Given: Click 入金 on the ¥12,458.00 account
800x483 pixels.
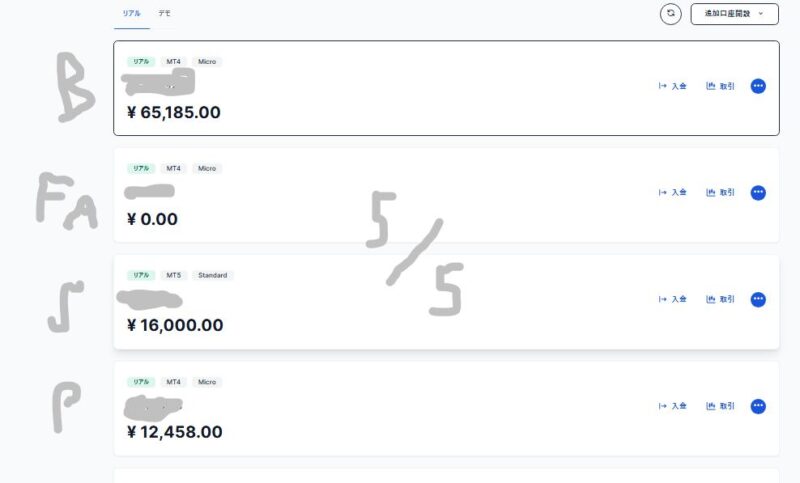Looking at the screenshot, I should click(672, 406).
